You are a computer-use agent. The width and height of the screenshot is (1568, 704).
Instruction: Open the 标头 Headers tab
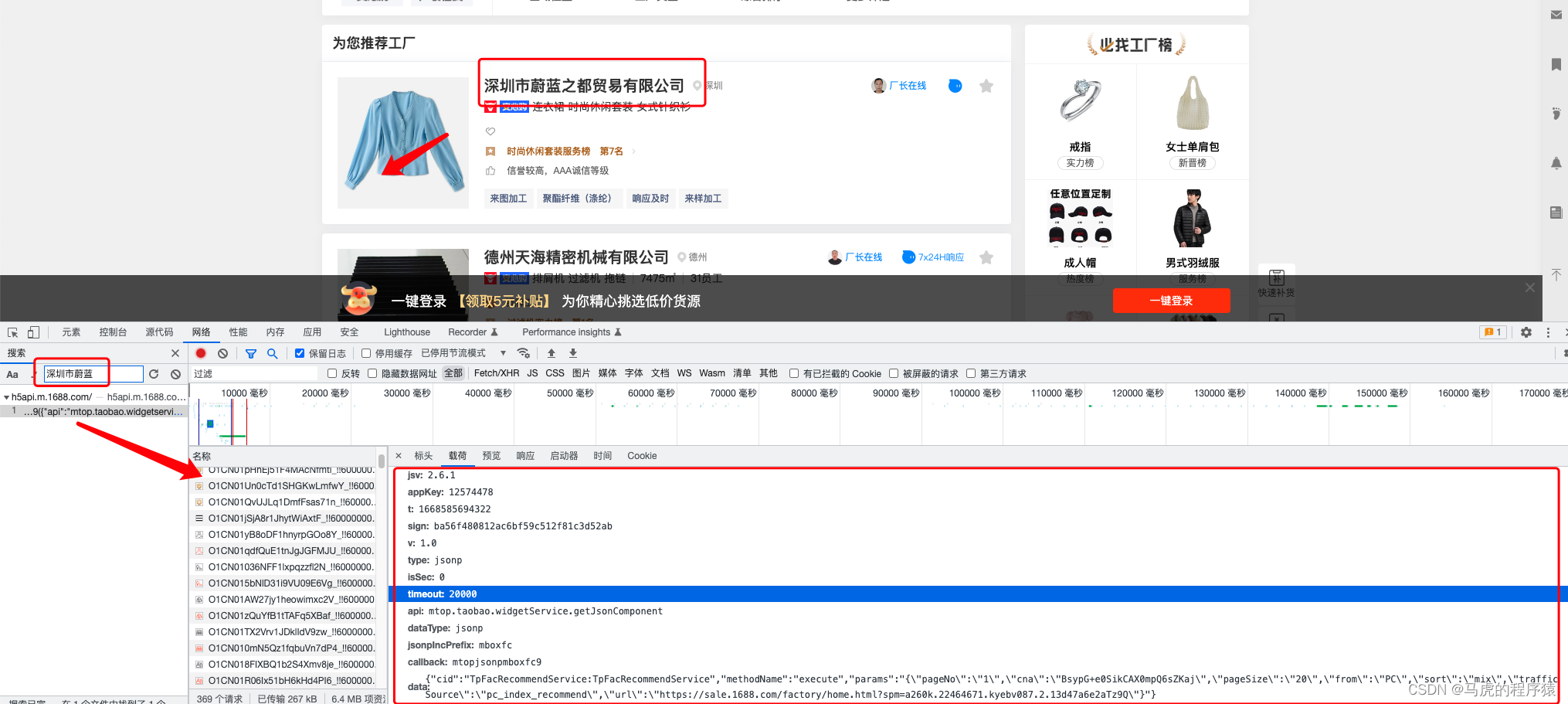(423, 456)
